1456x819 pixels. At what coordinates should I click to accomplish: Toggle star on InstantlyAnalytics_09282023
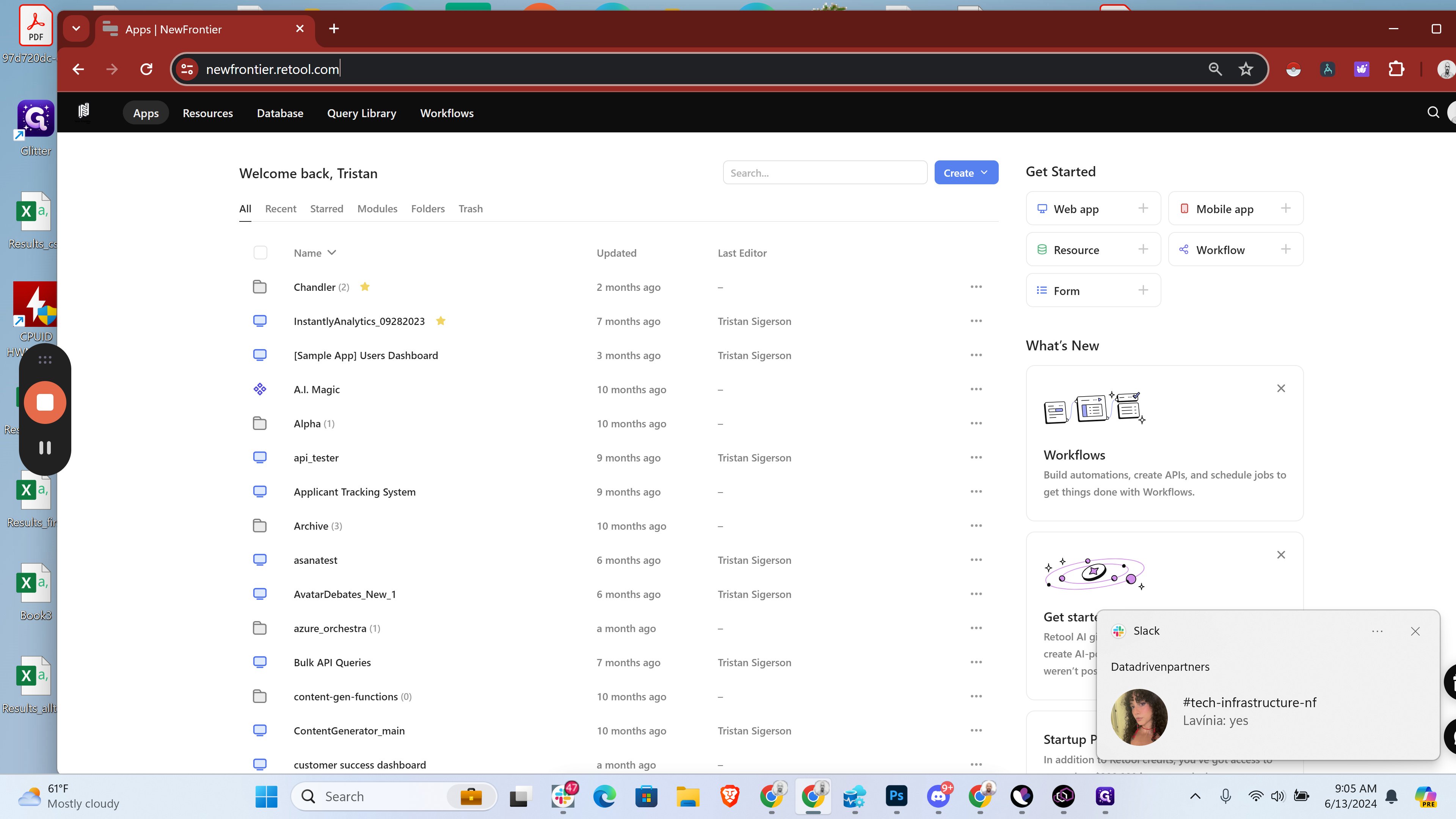tap(441, 321)
